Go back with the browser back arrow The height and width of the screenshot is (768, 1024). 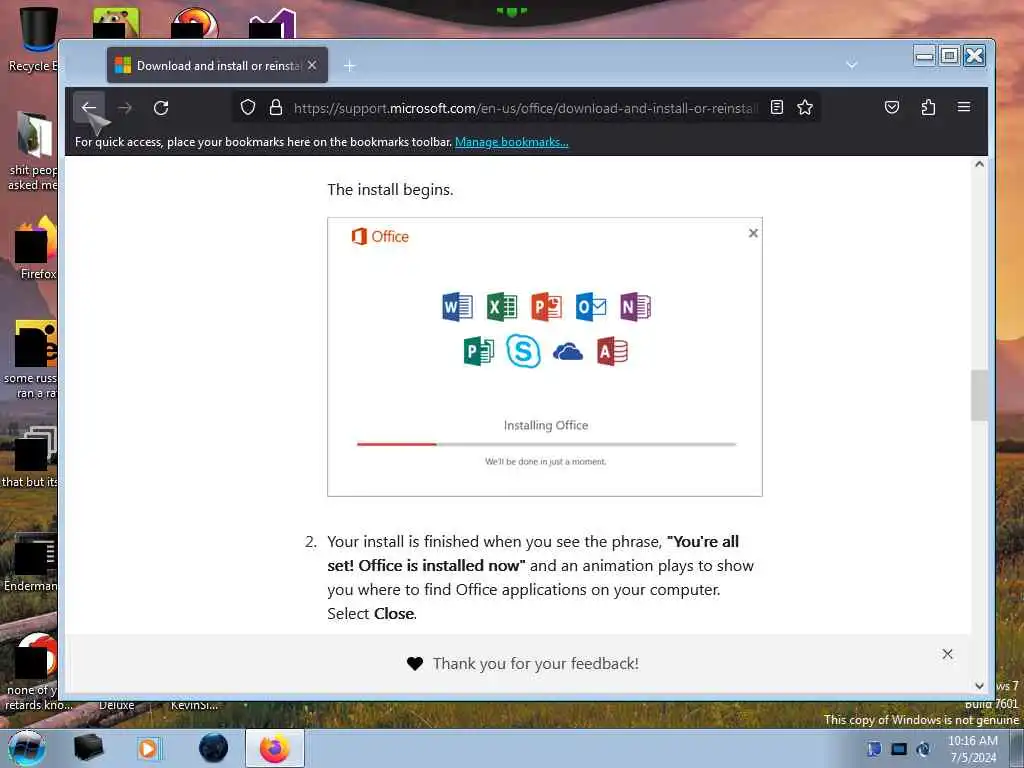point(89,108)
